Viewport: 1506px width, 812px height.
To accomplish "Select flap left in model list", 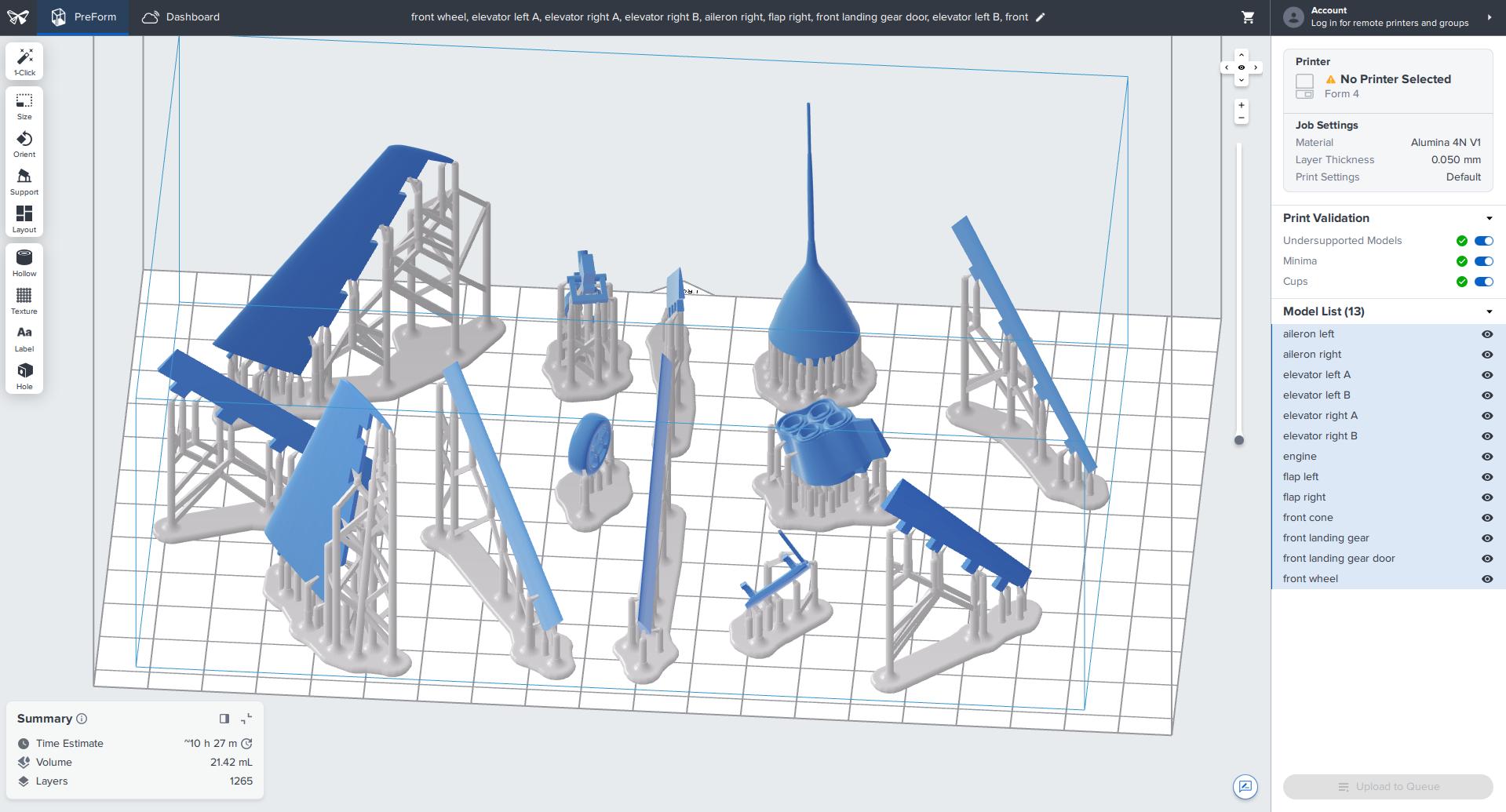I will click(1388, 477).
